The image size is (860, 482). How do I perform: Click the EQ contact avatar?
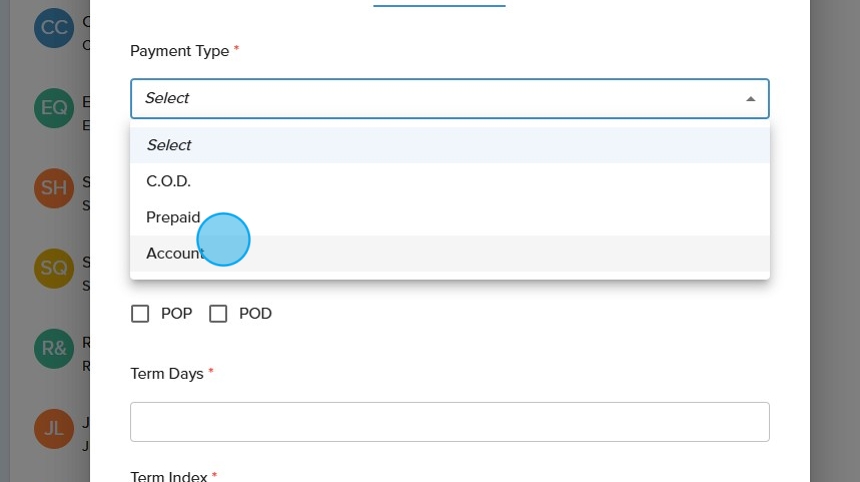pyautogui.click(x=54, y=108)
